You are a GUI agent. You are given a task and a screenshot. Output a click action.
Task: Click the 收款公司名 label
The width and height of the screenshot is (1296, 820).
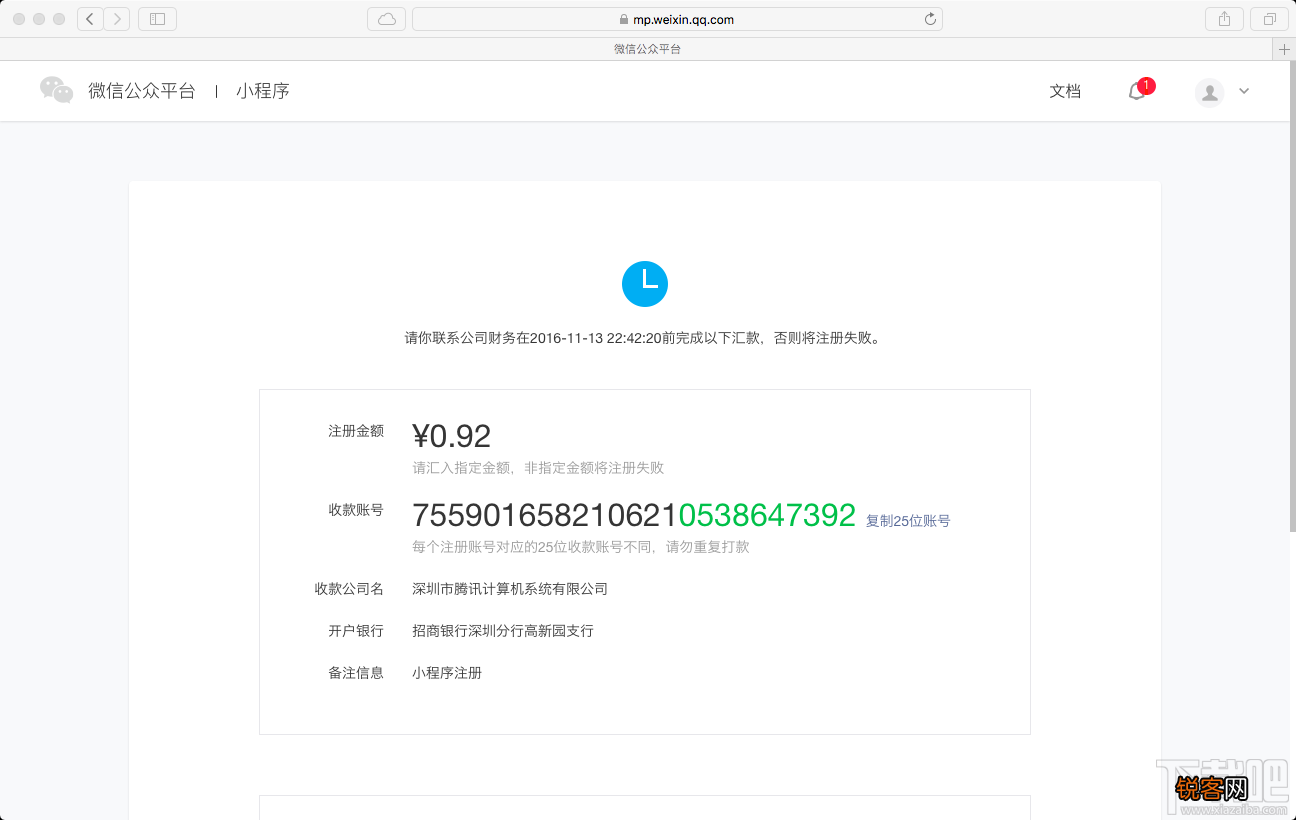349,589
